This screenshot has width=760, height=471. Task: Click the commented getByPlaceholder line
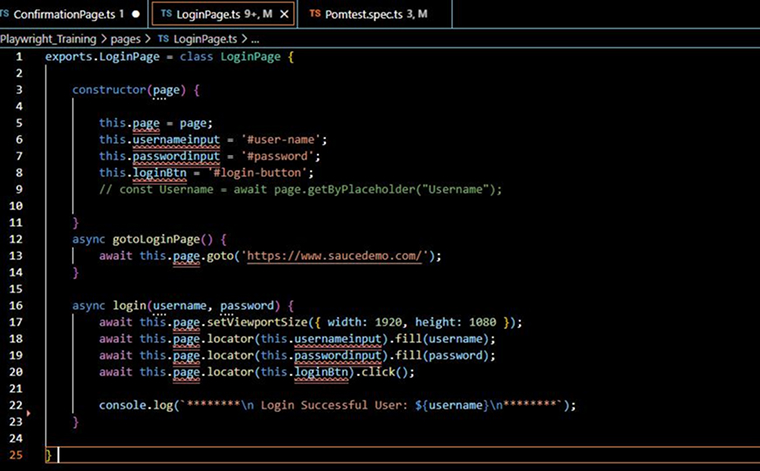pyautogui.click(x=301, y=189)
